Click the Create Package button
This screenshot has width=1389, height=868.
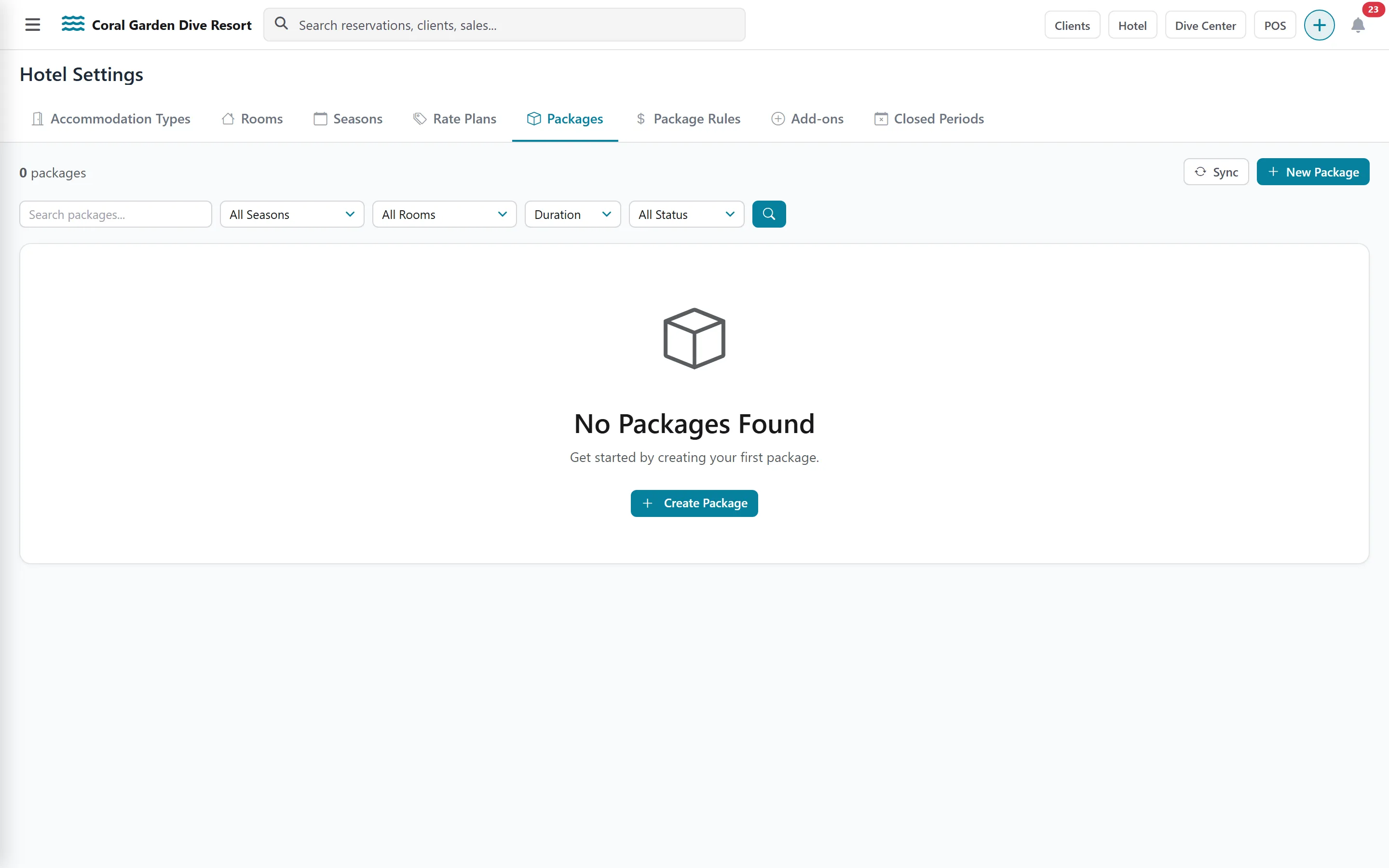click(694, 503)
